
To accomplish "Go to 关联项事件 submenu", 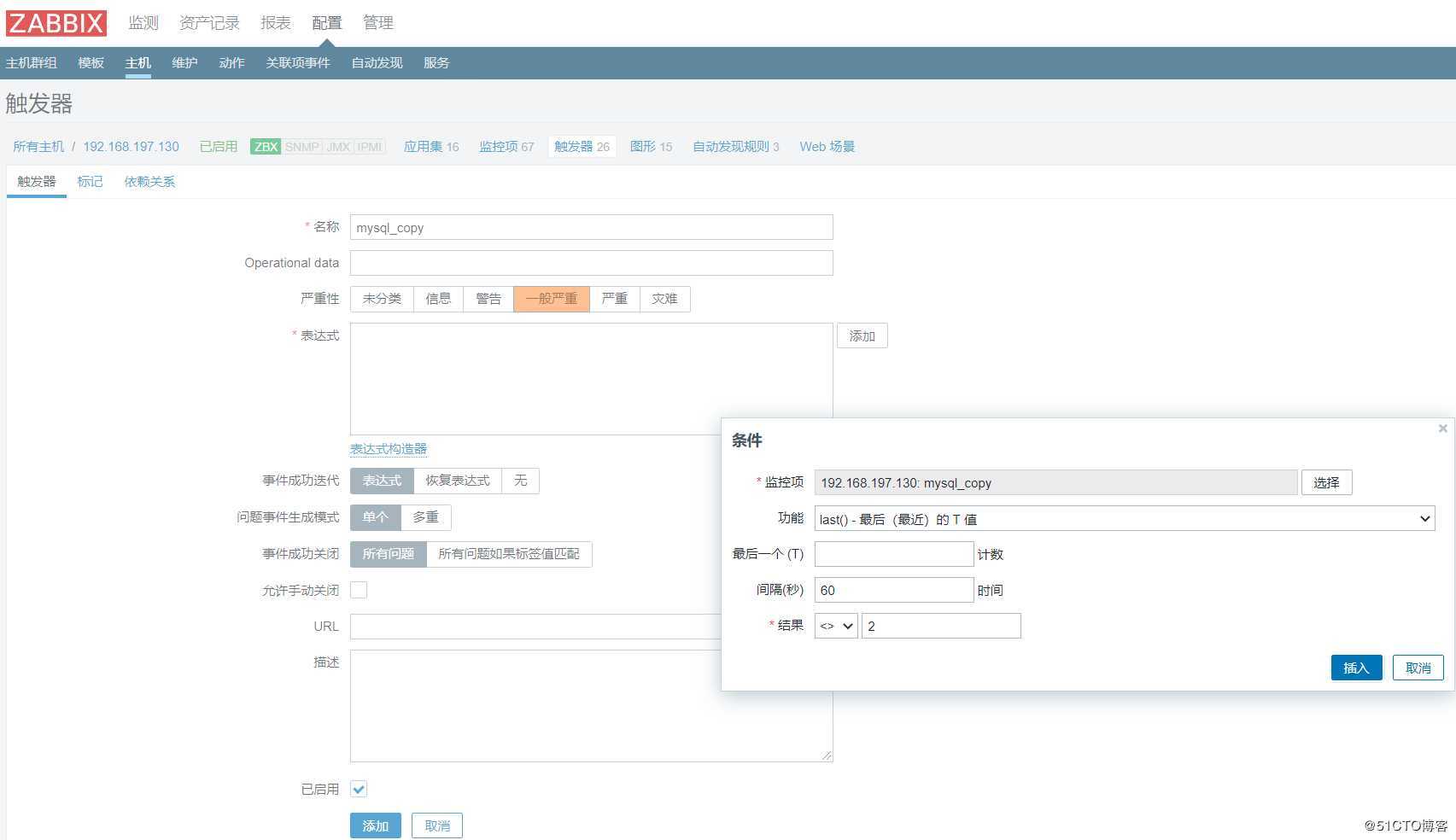I will click(x=298, y=63).
